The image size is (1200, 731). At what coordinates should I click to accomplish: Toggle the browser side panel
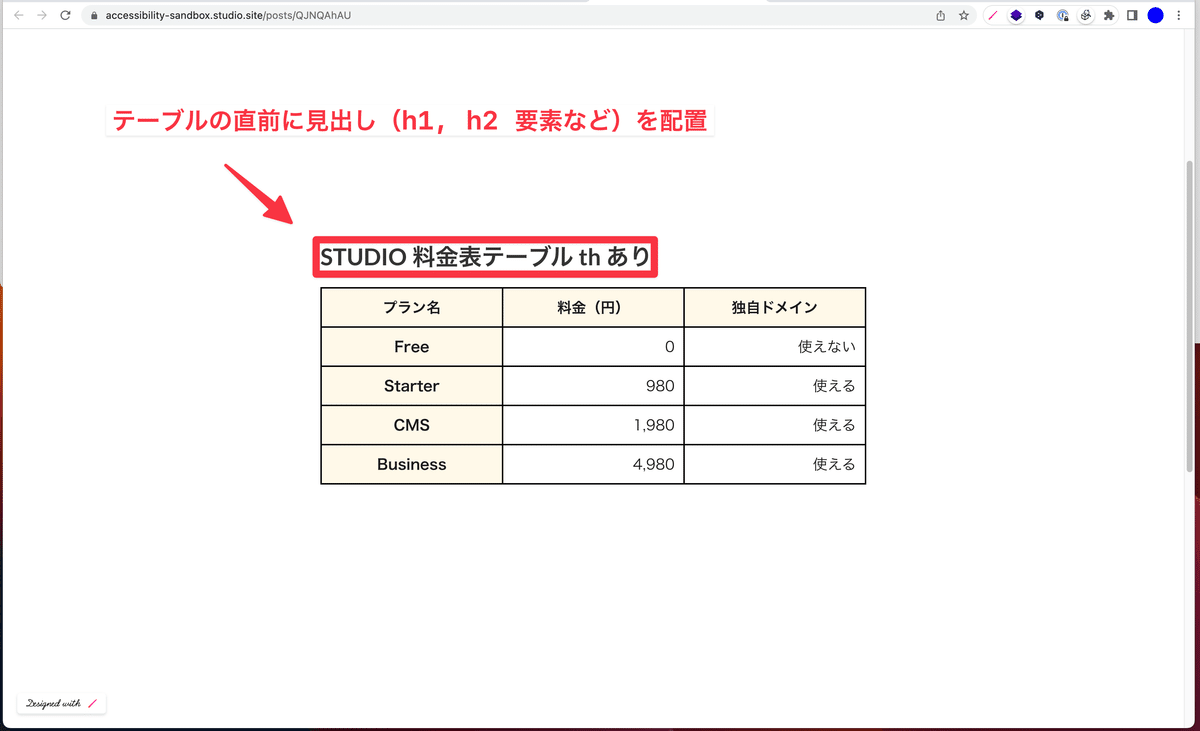[1132, 15]
